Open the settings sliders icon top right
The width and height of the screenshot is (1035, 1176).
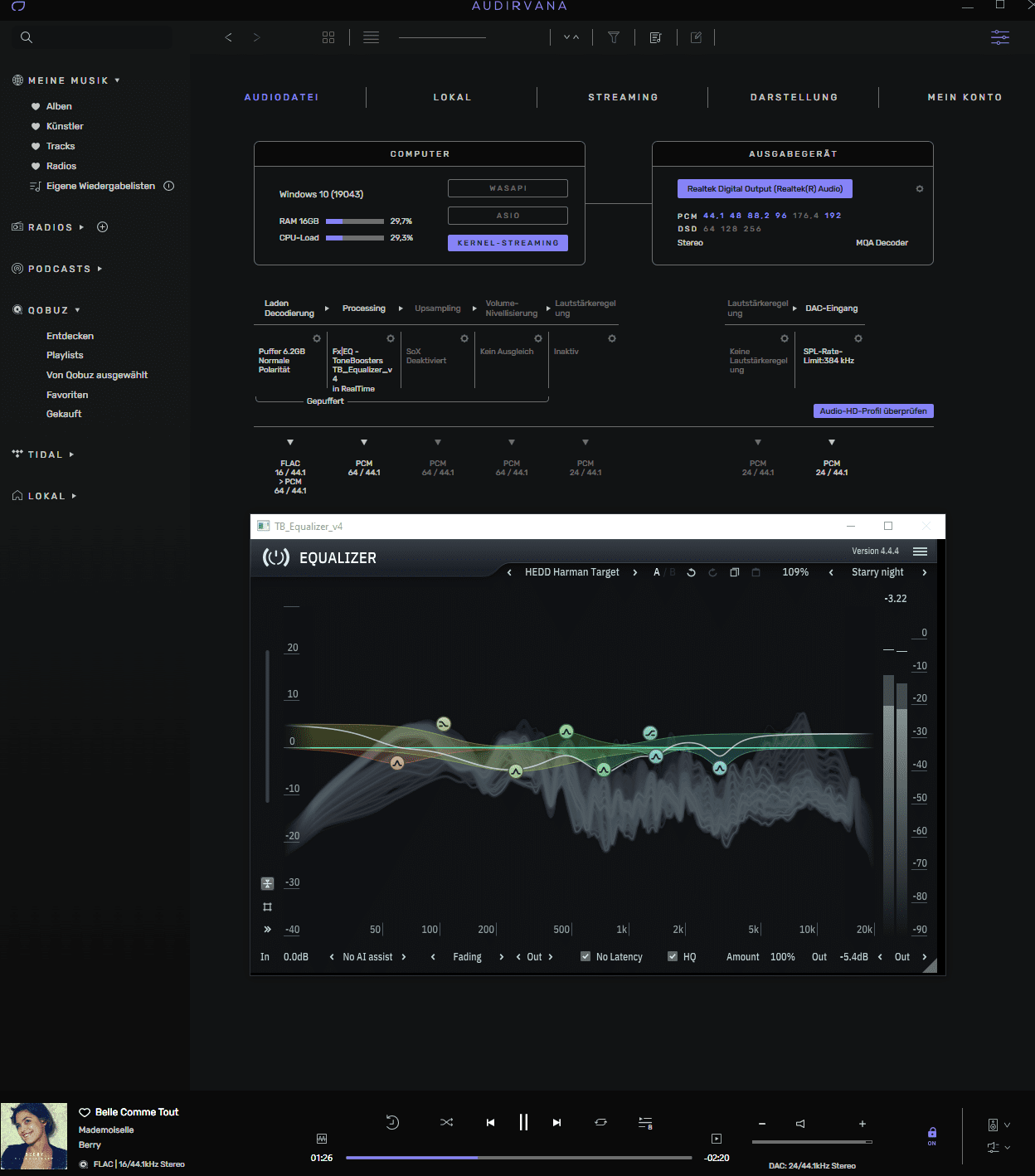(x=1000, y=37)
